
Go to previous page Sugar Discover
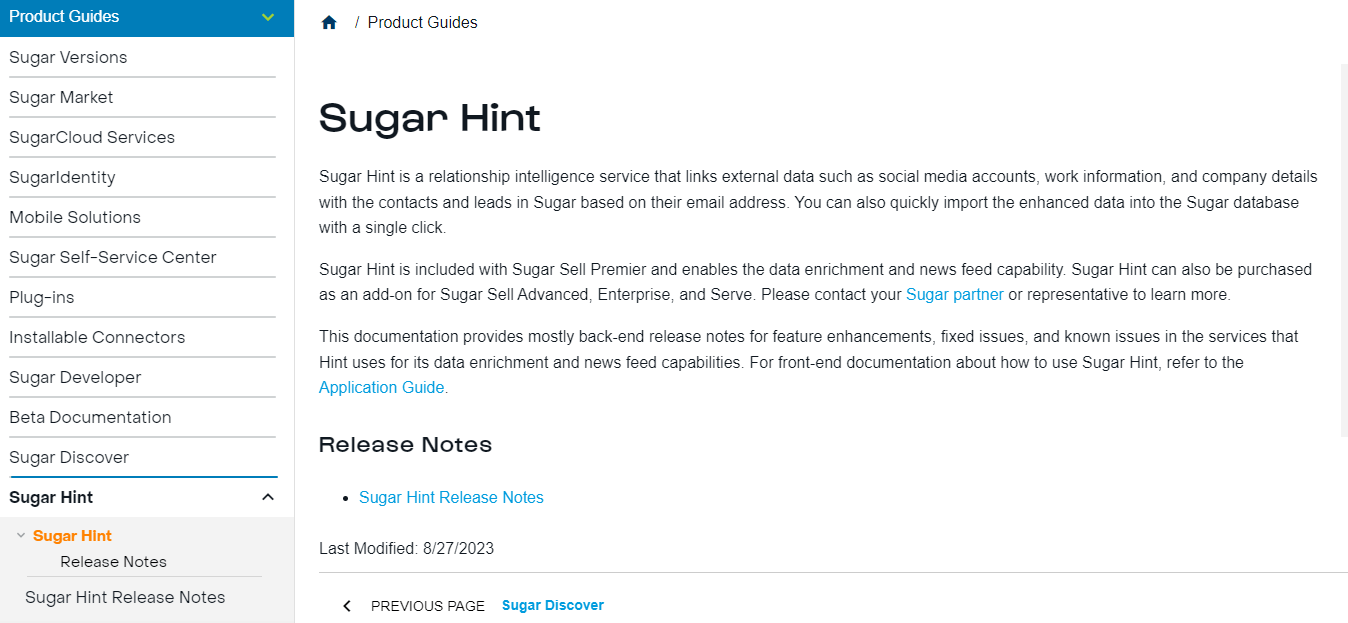[552, 605]
